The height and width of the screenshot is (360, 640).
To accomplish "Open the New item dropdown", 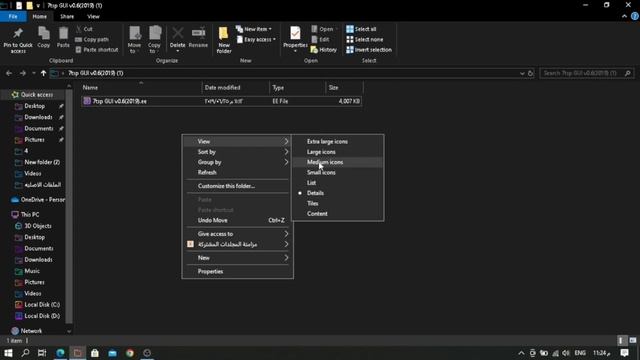I will point(253,29).
